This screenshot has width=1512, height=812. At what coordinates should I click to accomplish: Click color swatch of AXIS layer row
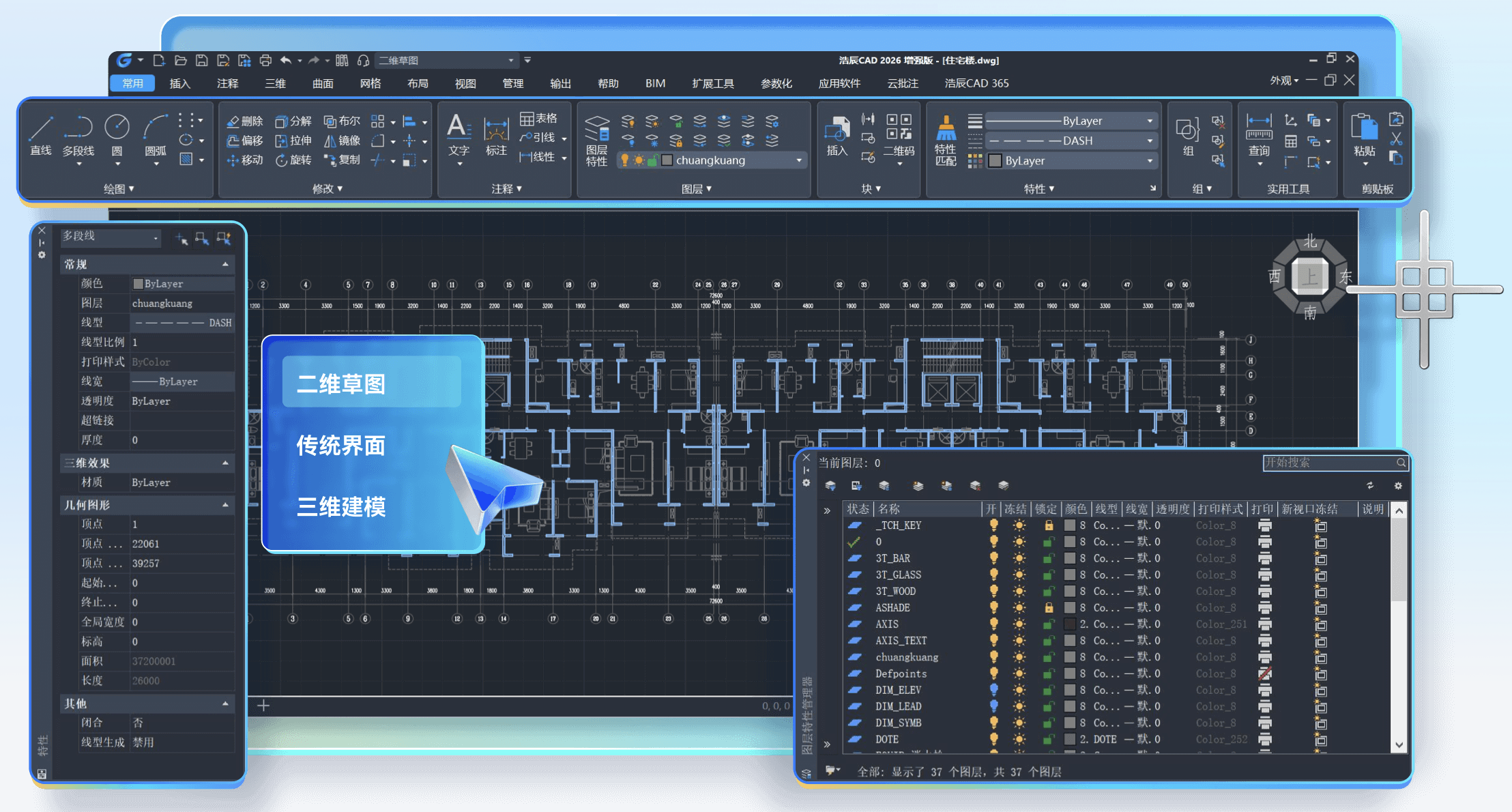click(x=1070, y=624)
